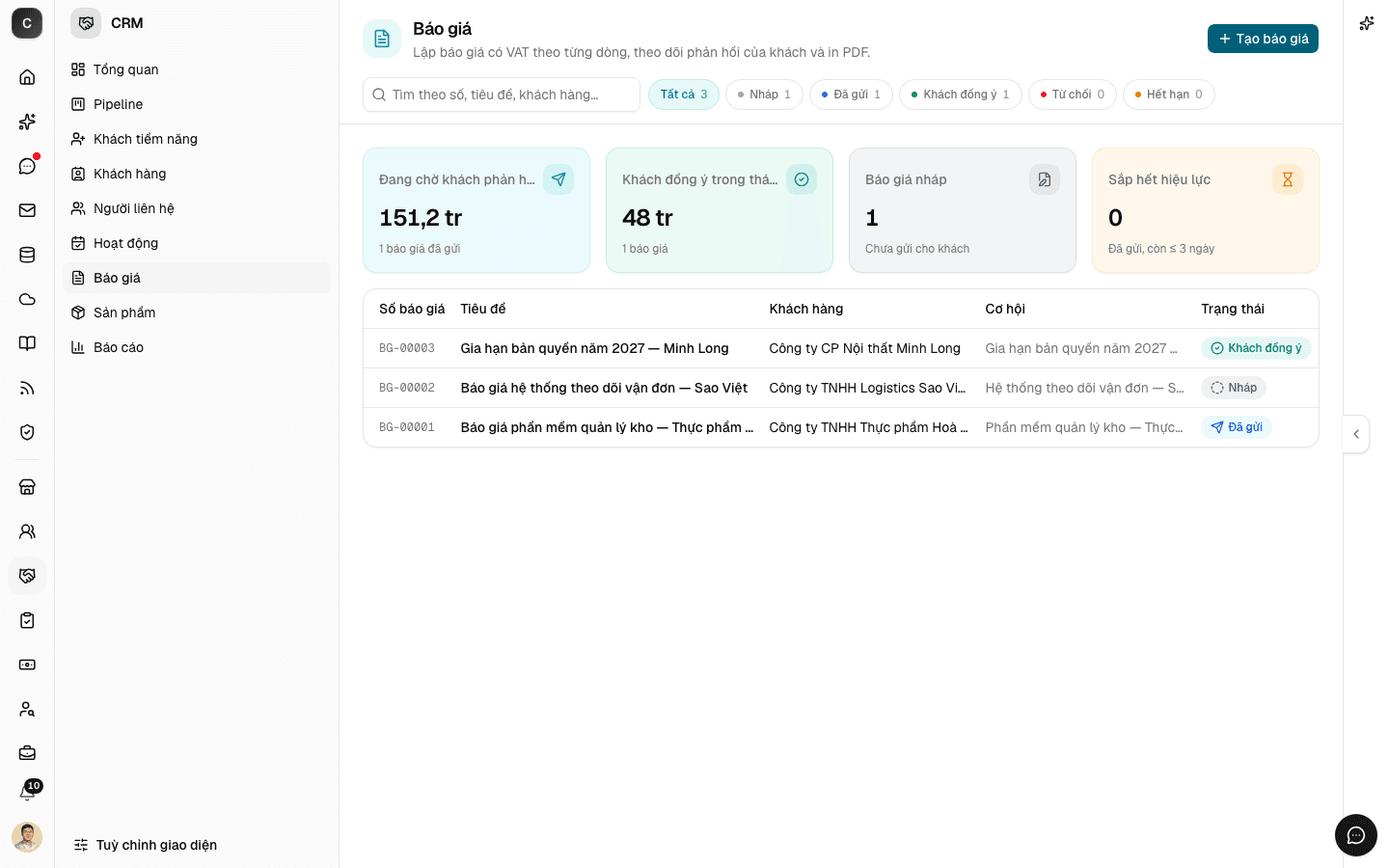The width and height of the screenshot is (1389, 868).
Task: Go to Tổng quan in CRM menu
Action: coord(197,69)
